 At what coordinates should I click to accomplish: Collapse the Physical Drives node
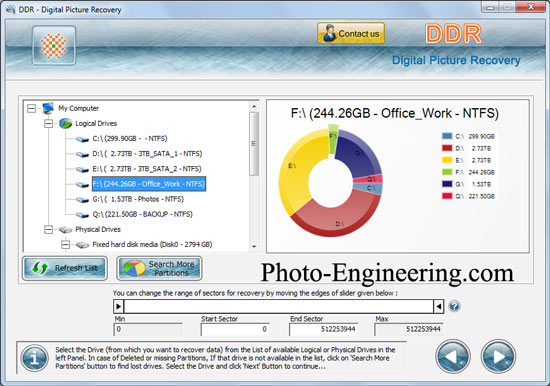(48, 229)
